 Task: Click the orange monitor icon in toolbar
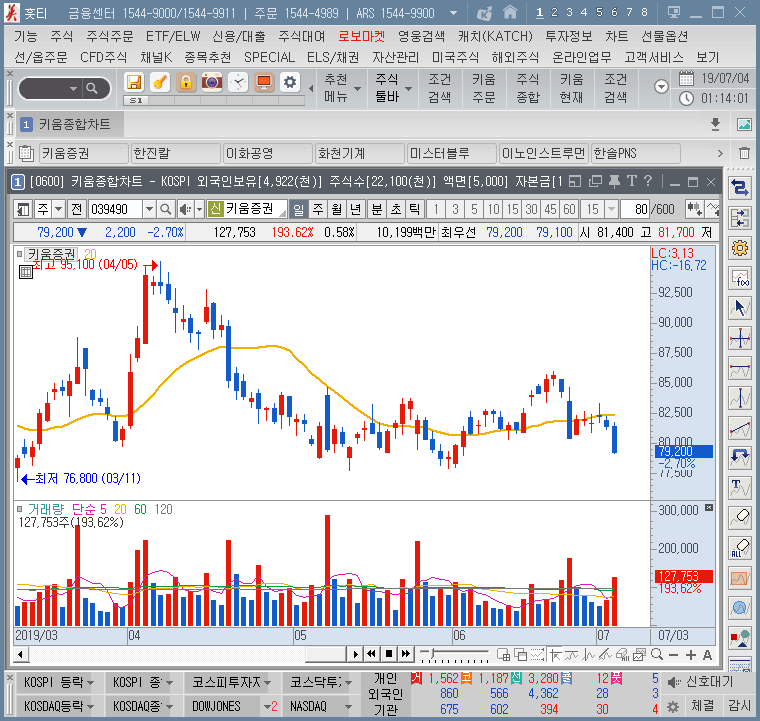click(264, 82)
